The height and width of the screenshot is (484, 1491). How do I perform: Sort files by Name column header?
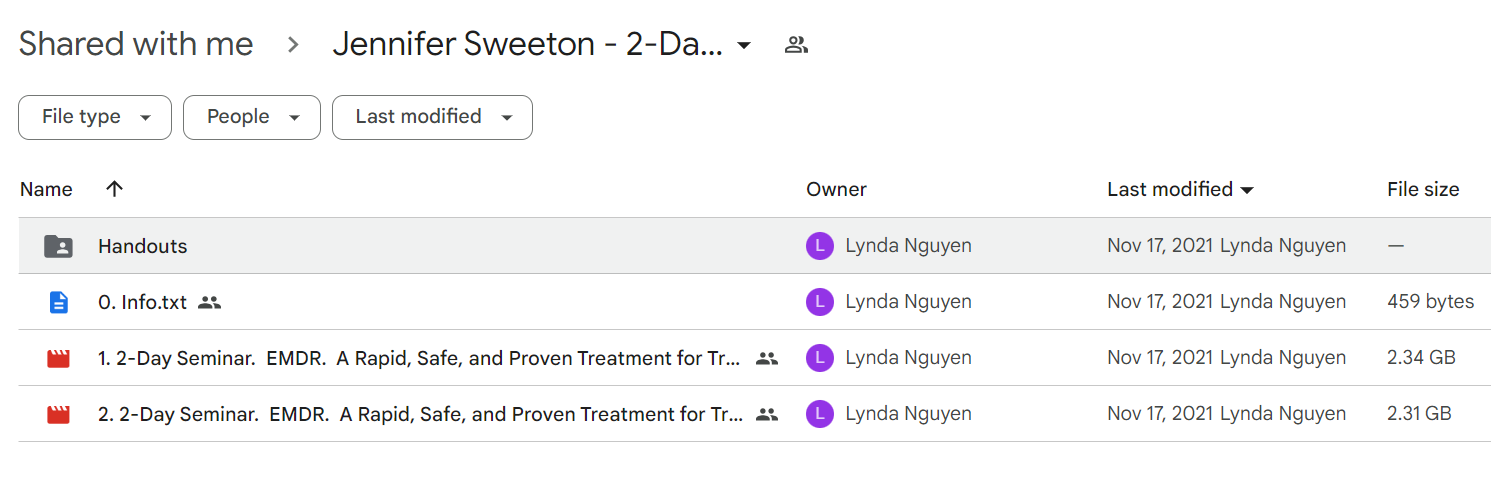tap(46, 189)
